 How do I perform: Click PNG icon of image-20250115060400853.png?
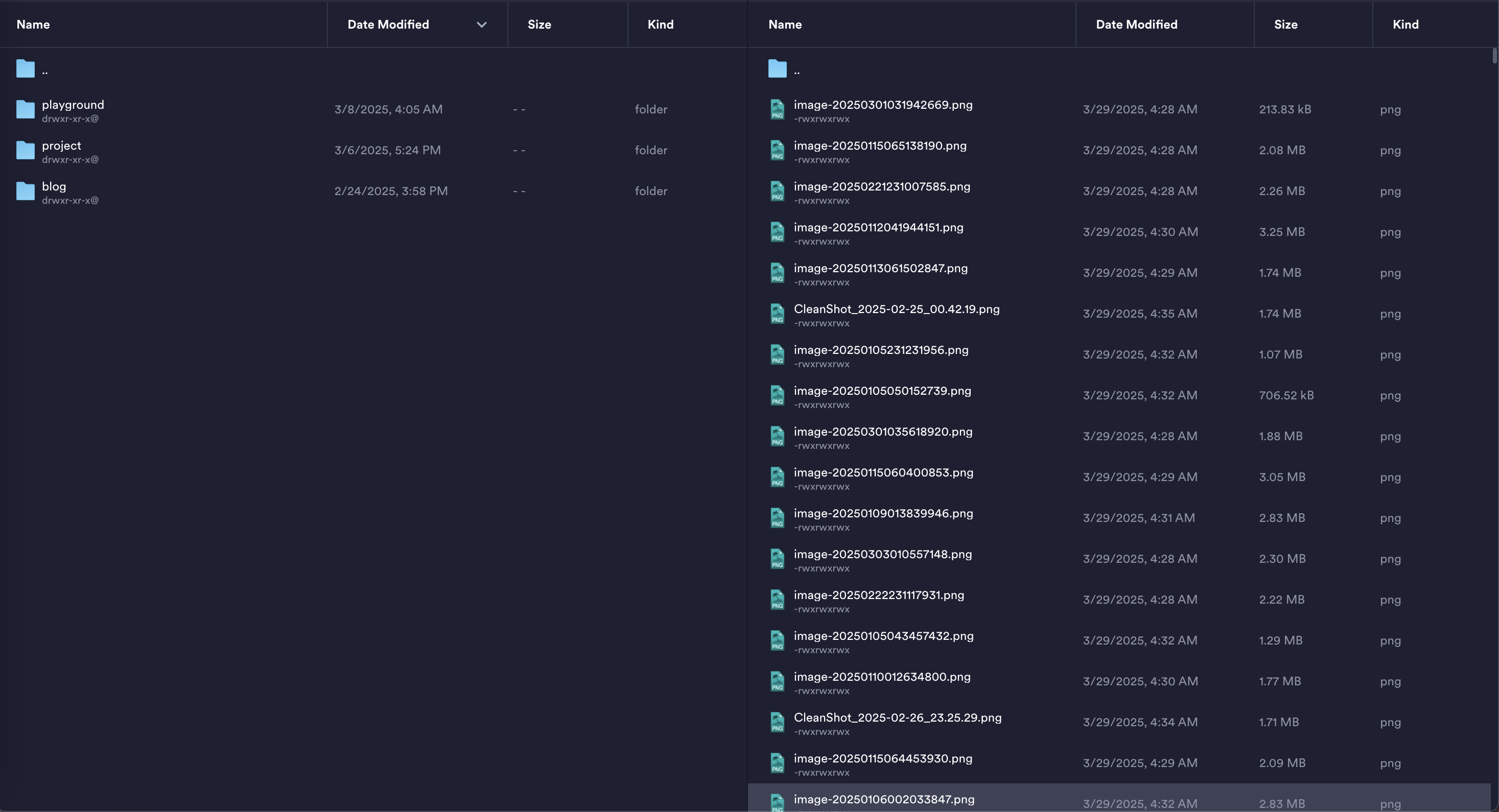pyautogui.click(x=778, y=477)
